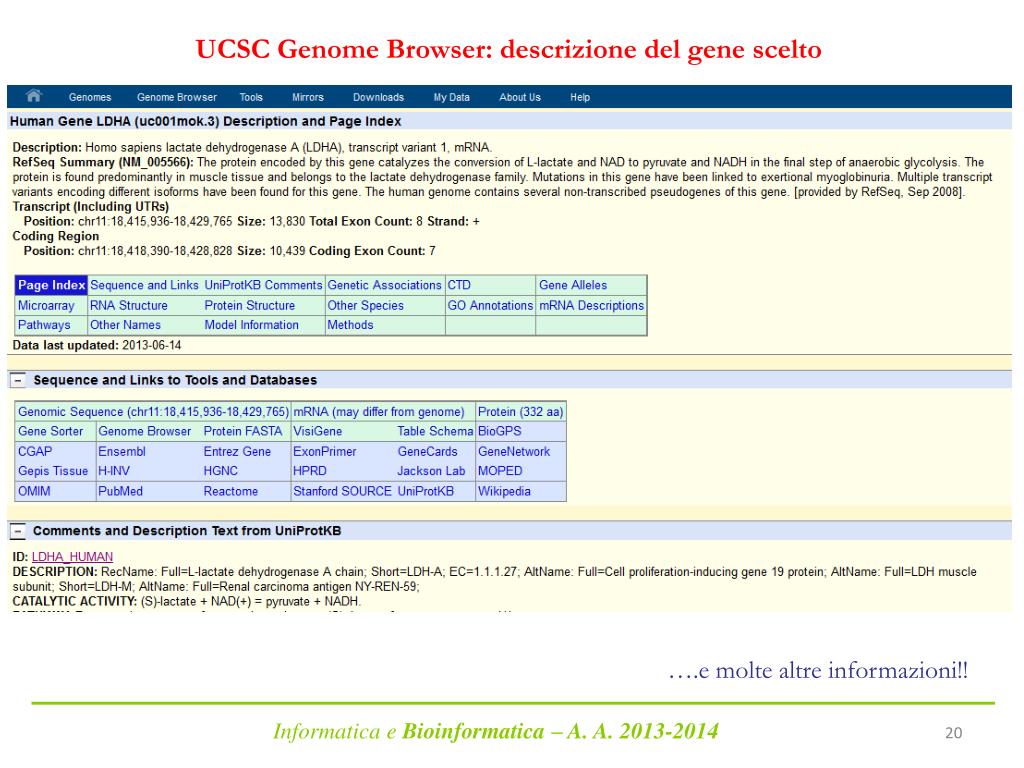Open the Genomic Sequence chr11 link
The width and height of the screenshot is (1024, 768).
click(x=153, y=412)
